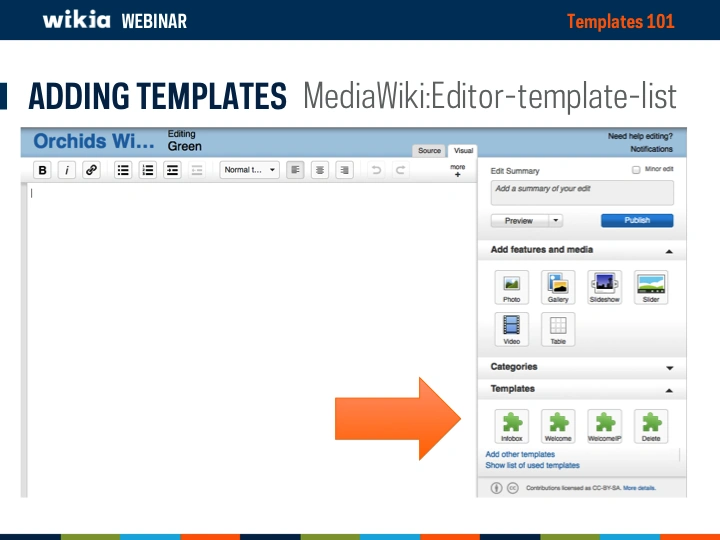
Task: Insert a Gallery into the page
Action: (558, 286)
